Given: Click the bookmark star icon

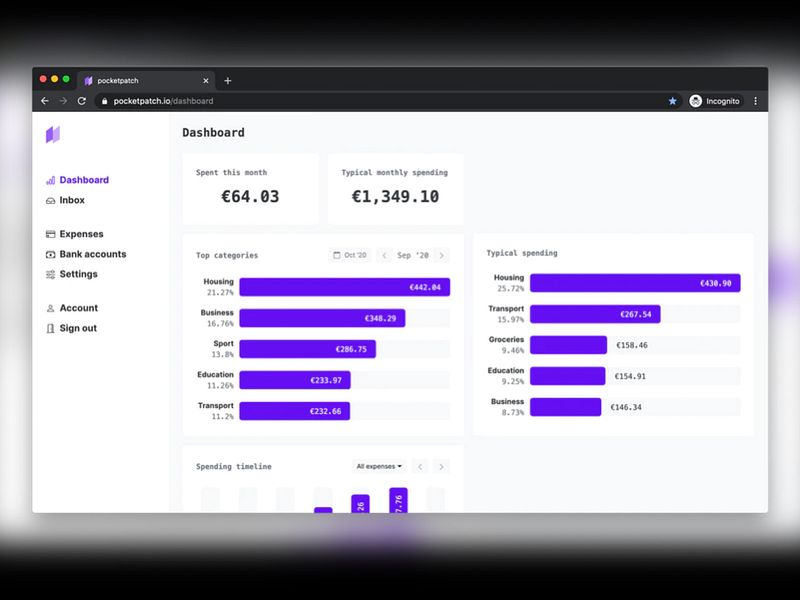Looking at the screenshot, I should tap(672, 101).
